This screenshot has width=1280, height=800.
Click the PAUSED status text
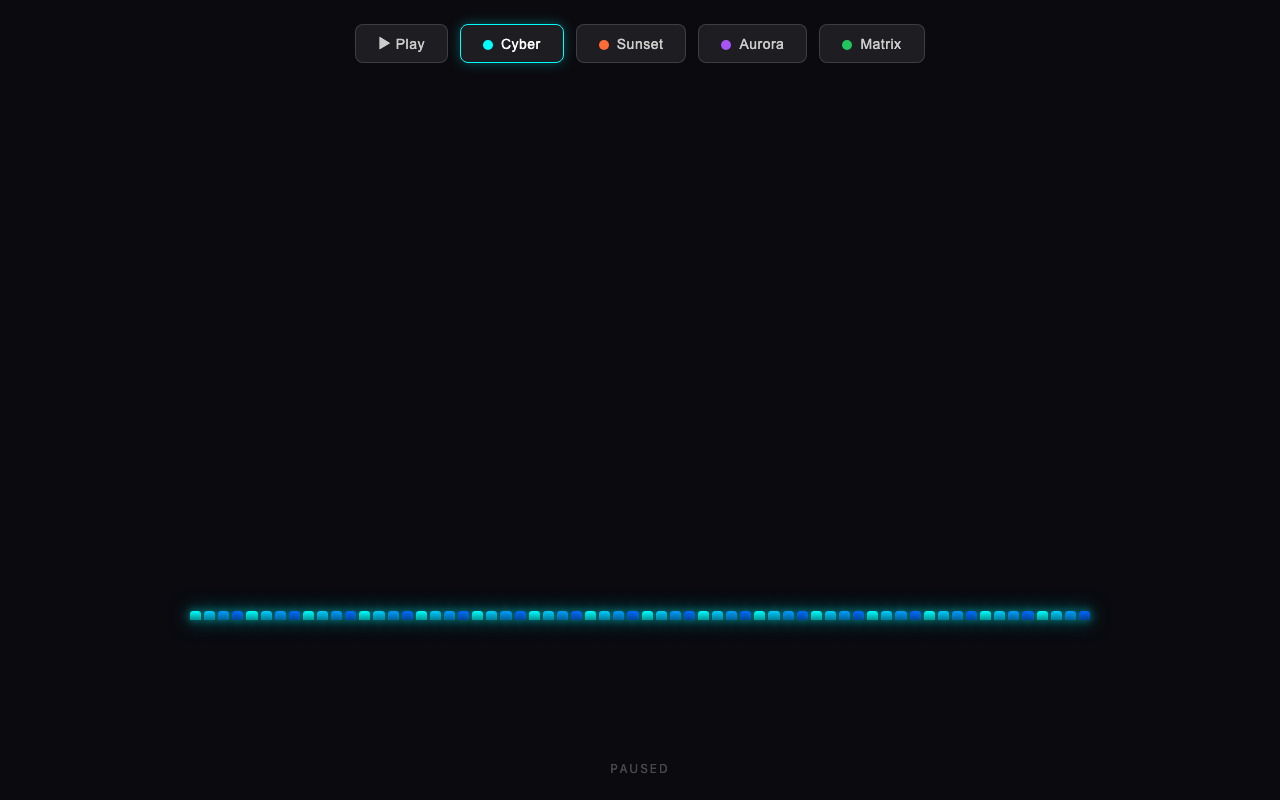pos(640,769)
